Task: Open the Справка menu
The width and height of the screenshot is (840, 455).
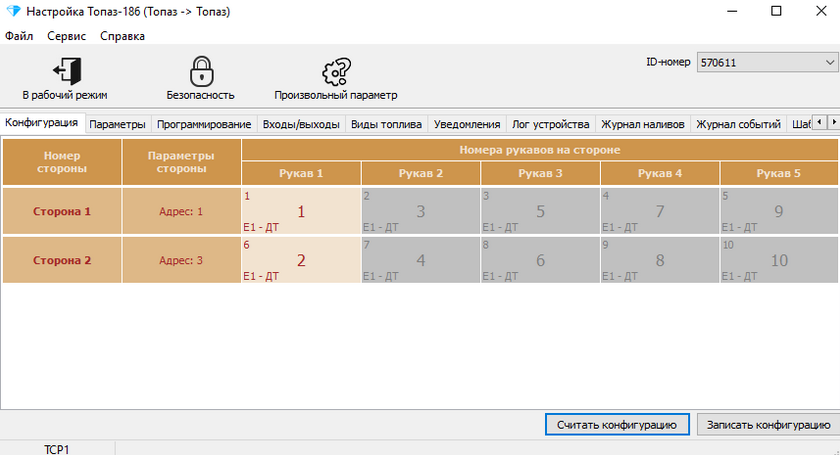Action: 122,36
